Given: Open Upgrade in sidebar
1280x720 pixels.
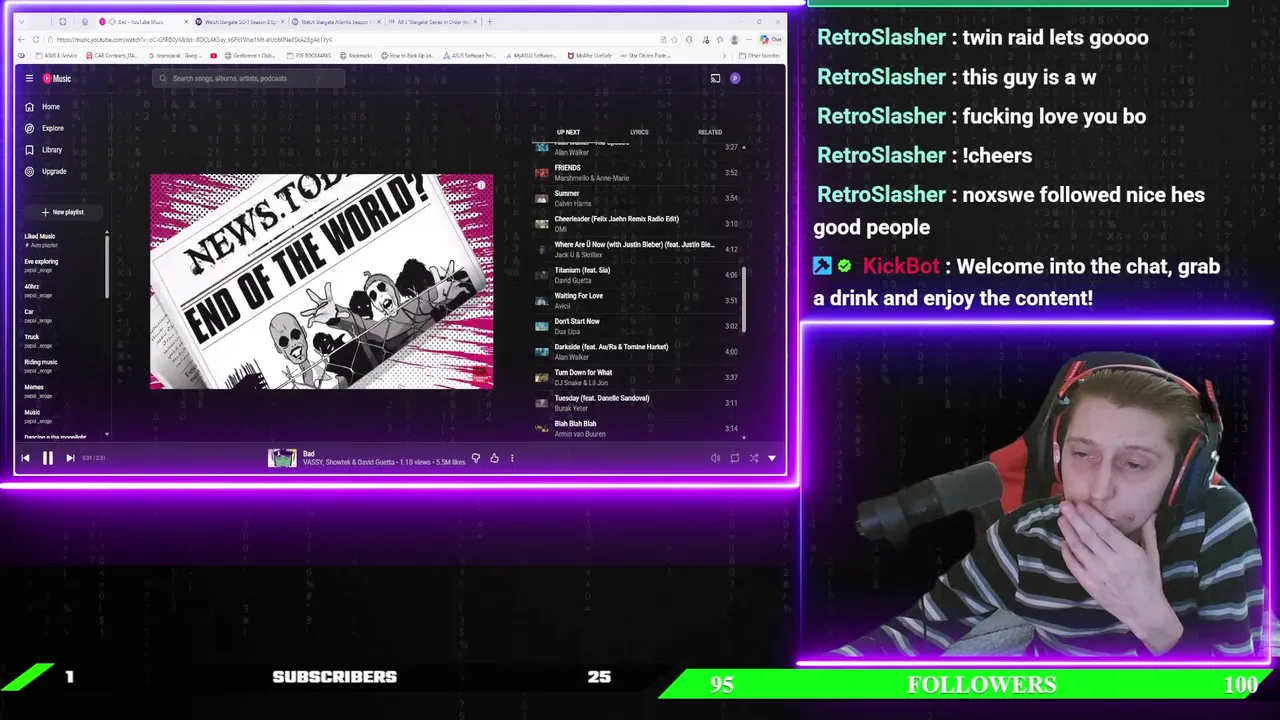Looking at the screenshot, I should tap(46, 171).
